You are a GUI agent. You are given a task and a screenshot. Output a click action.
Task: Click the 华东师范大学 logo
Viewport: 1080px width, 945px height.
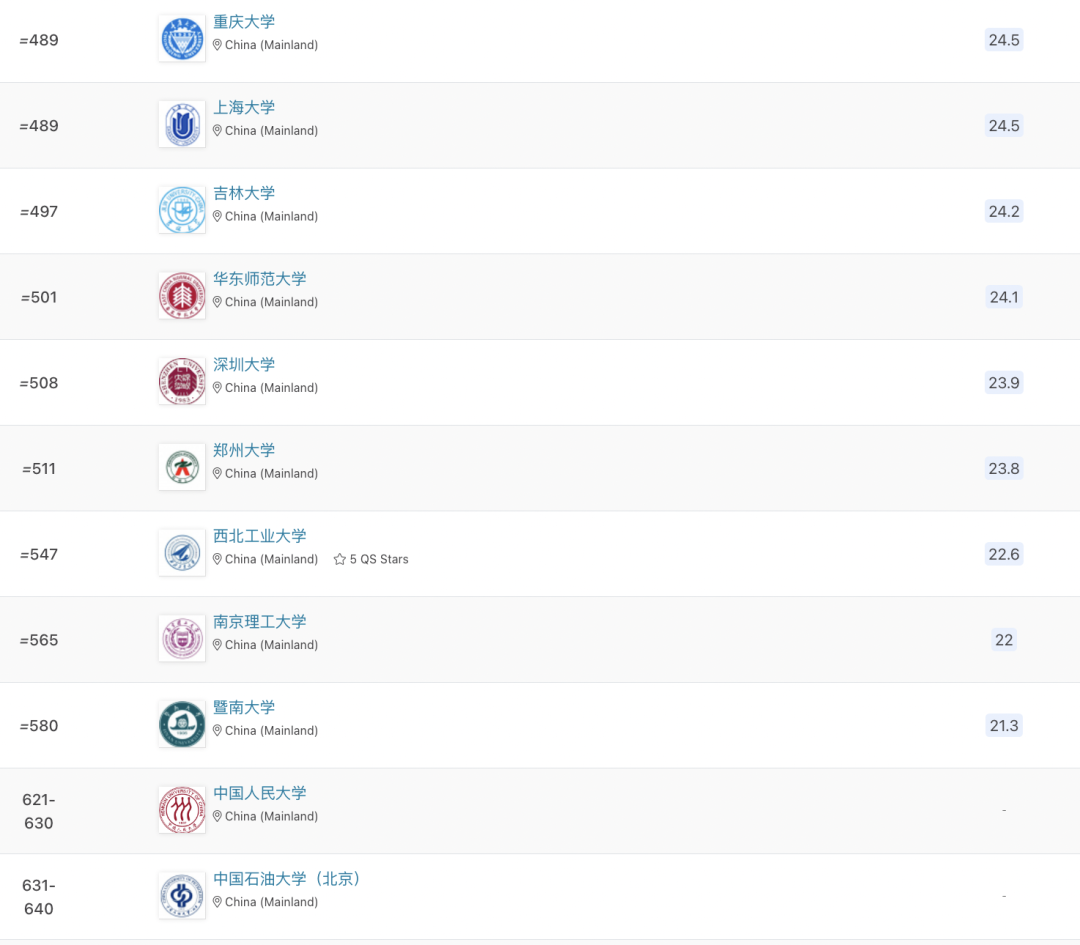(x=182, y=297)
